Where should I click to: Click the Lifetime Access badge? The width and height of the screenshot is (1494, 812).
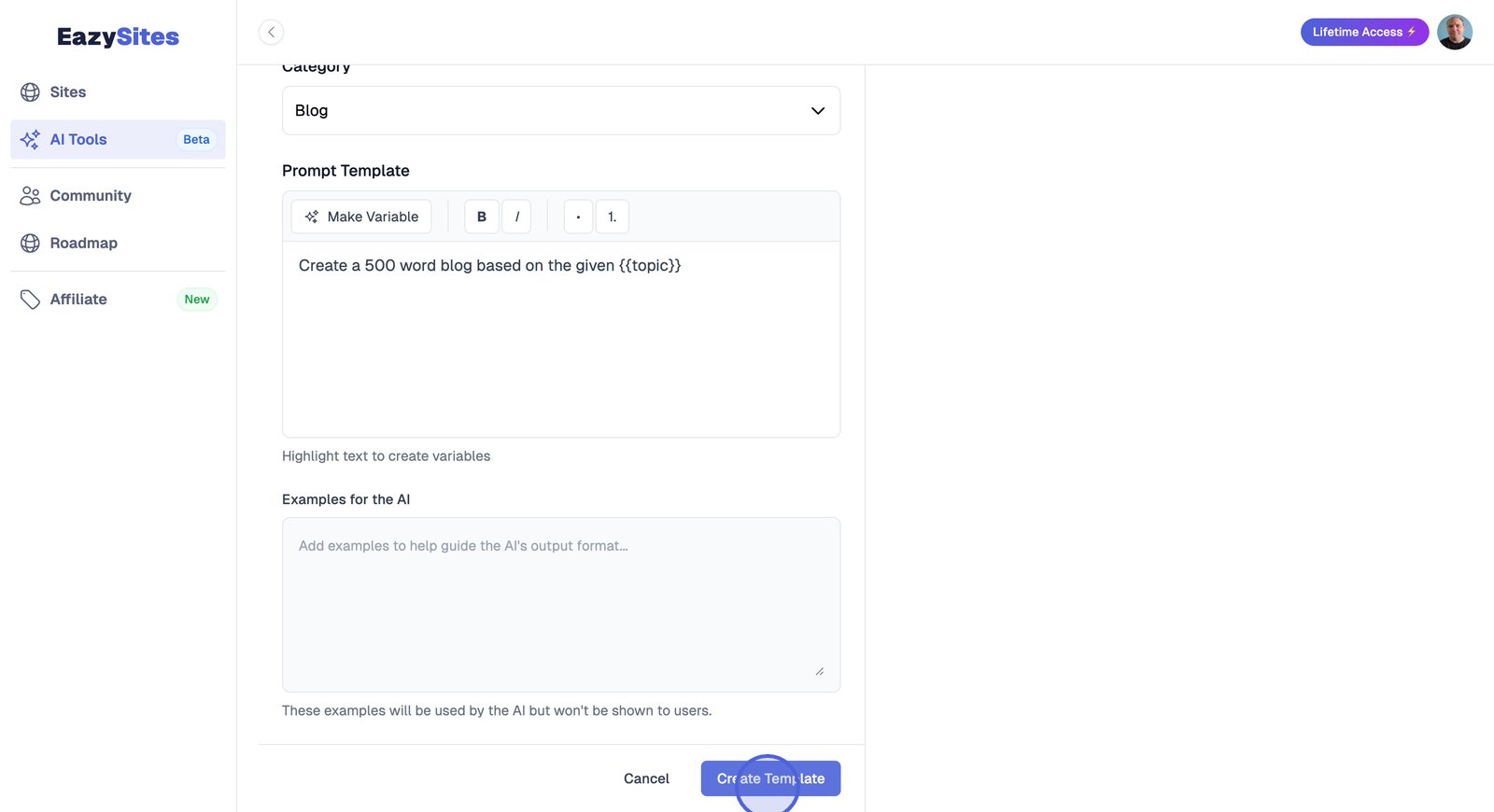[x=1363, y=32]
